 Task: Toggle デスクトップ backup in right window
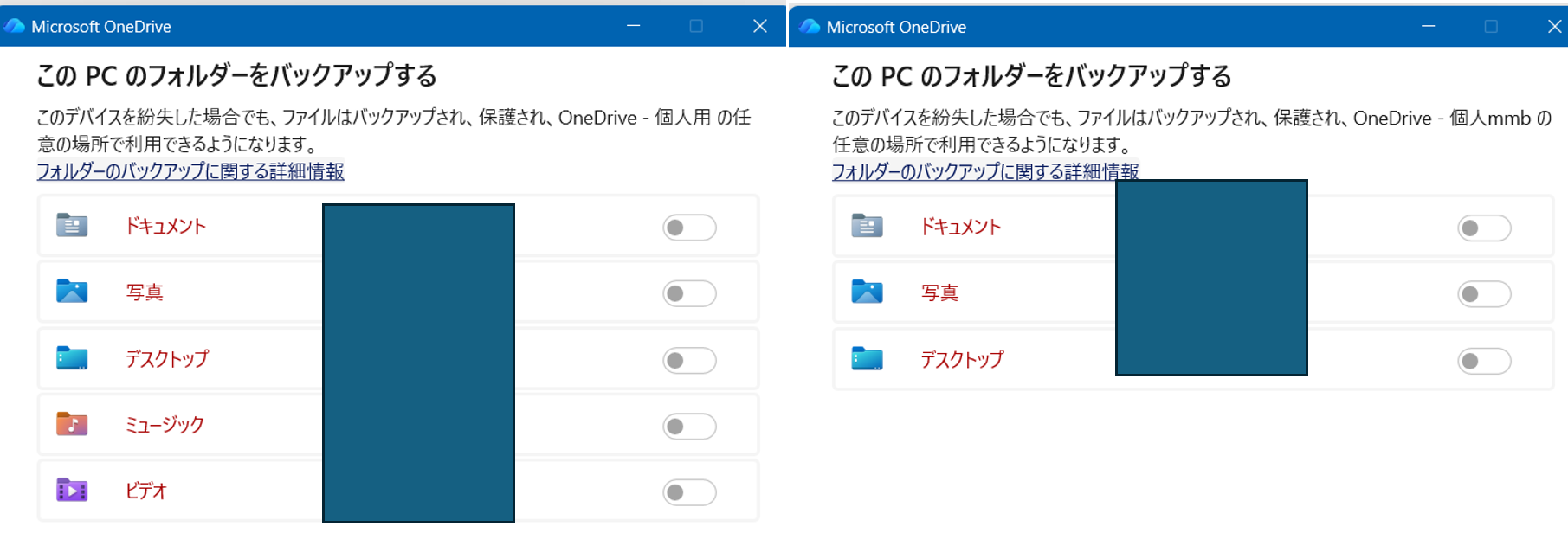click(1484, 361)
